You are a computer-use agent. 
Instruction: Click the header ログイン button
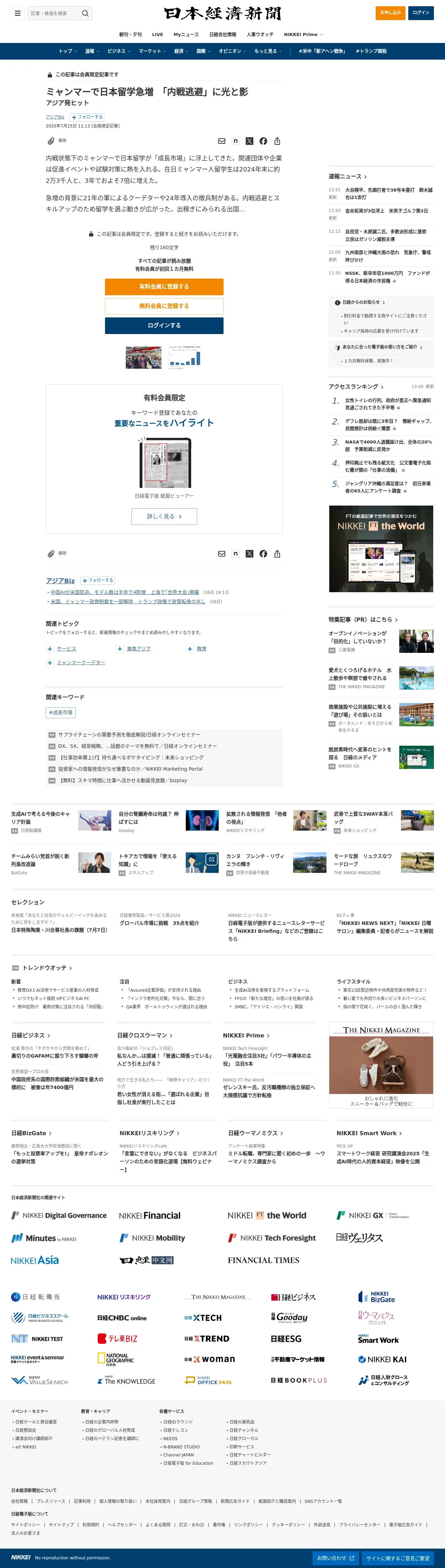[x=421, y=13]
